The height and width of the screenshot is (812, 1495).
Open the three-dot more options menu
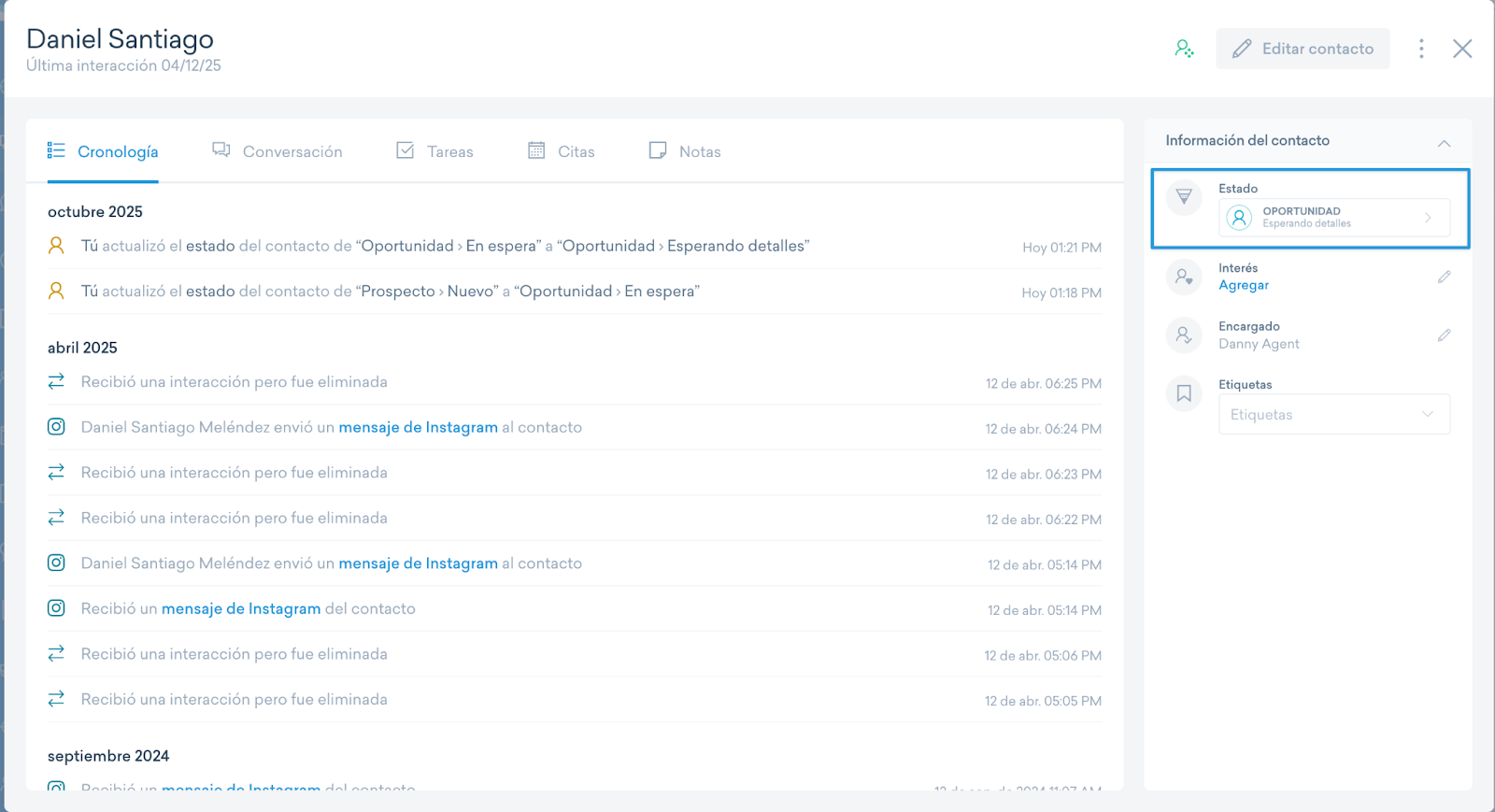[x=1421, y=49]
